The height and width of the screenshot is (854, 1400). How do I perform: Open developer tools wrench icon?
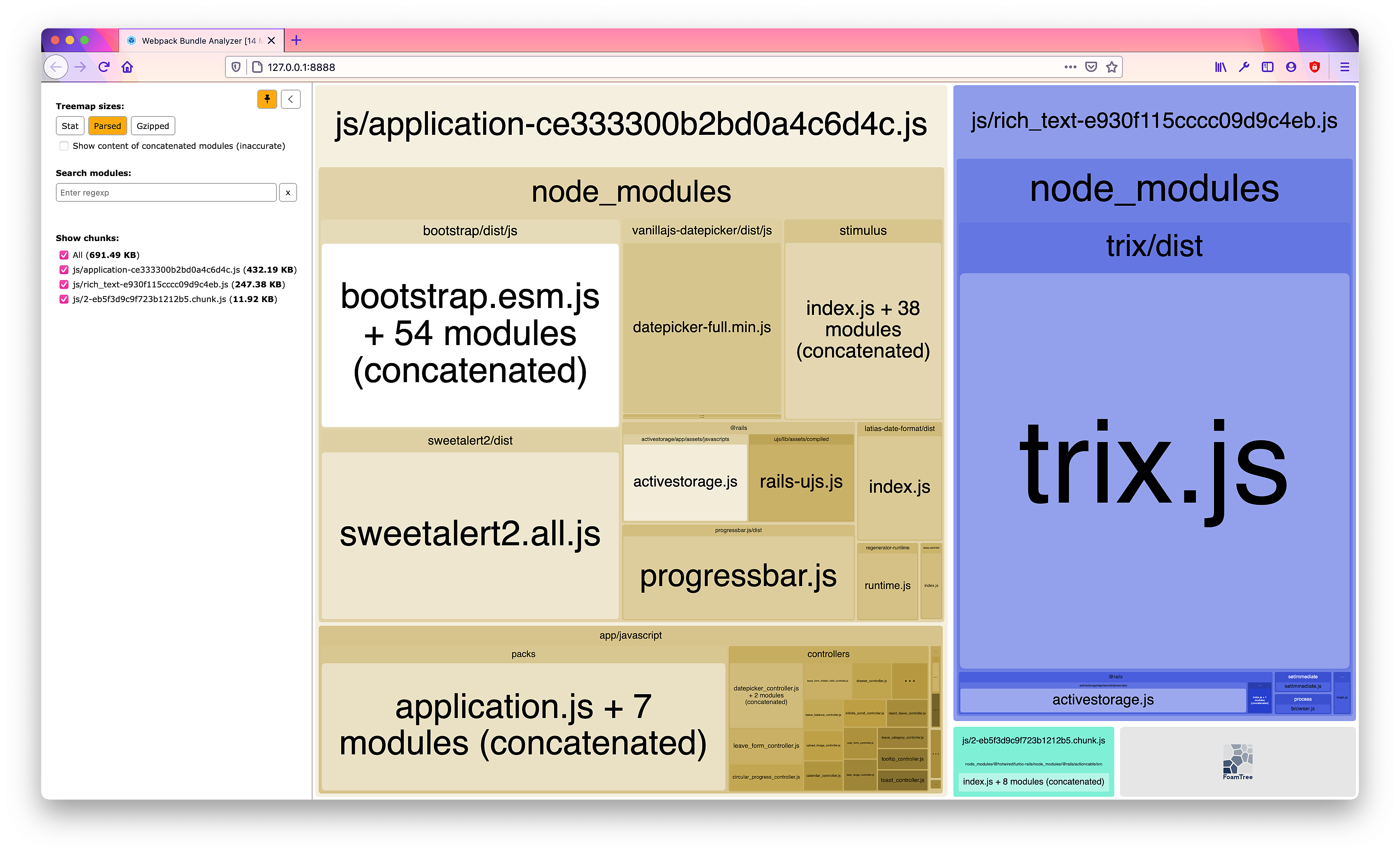pos(1244,67)
